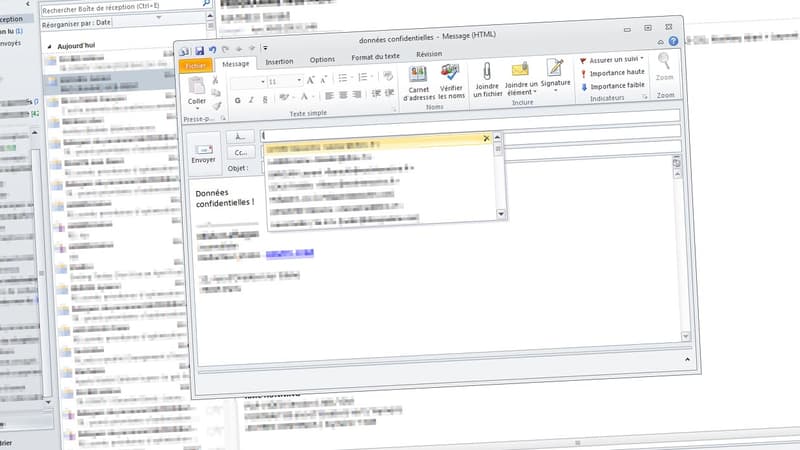This screenshot has height=450, width=800.
Task: Collapse the ribbon with the caret icon
Action: [x=661, y=42]
